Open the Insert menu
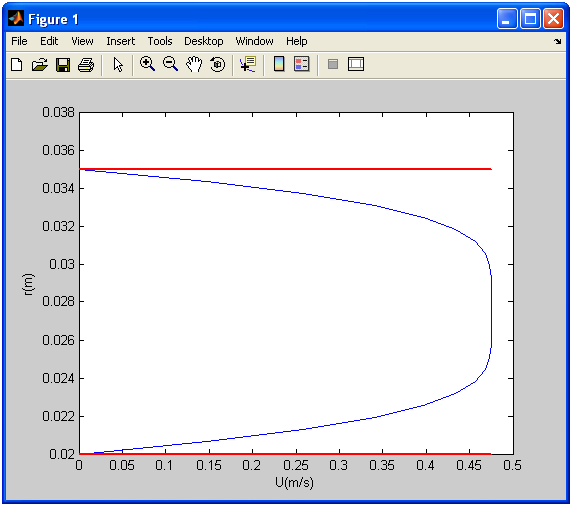This screenshot has height=506, width=573. tap(121, 41)
